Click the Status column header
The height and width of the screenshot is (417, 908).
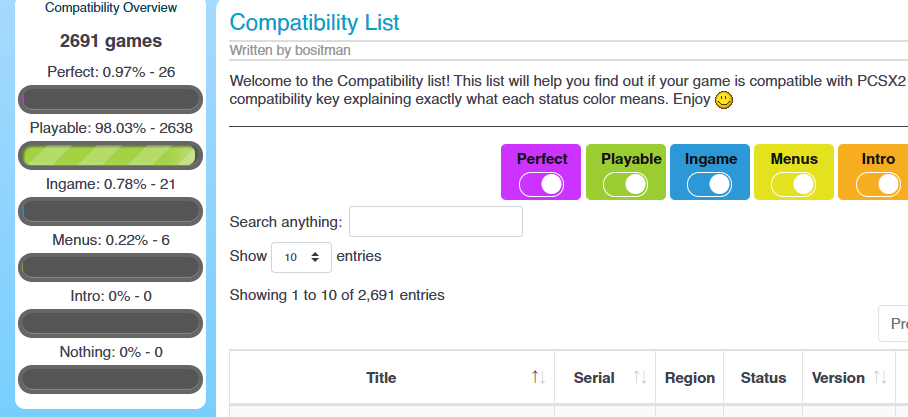[763, 378]
